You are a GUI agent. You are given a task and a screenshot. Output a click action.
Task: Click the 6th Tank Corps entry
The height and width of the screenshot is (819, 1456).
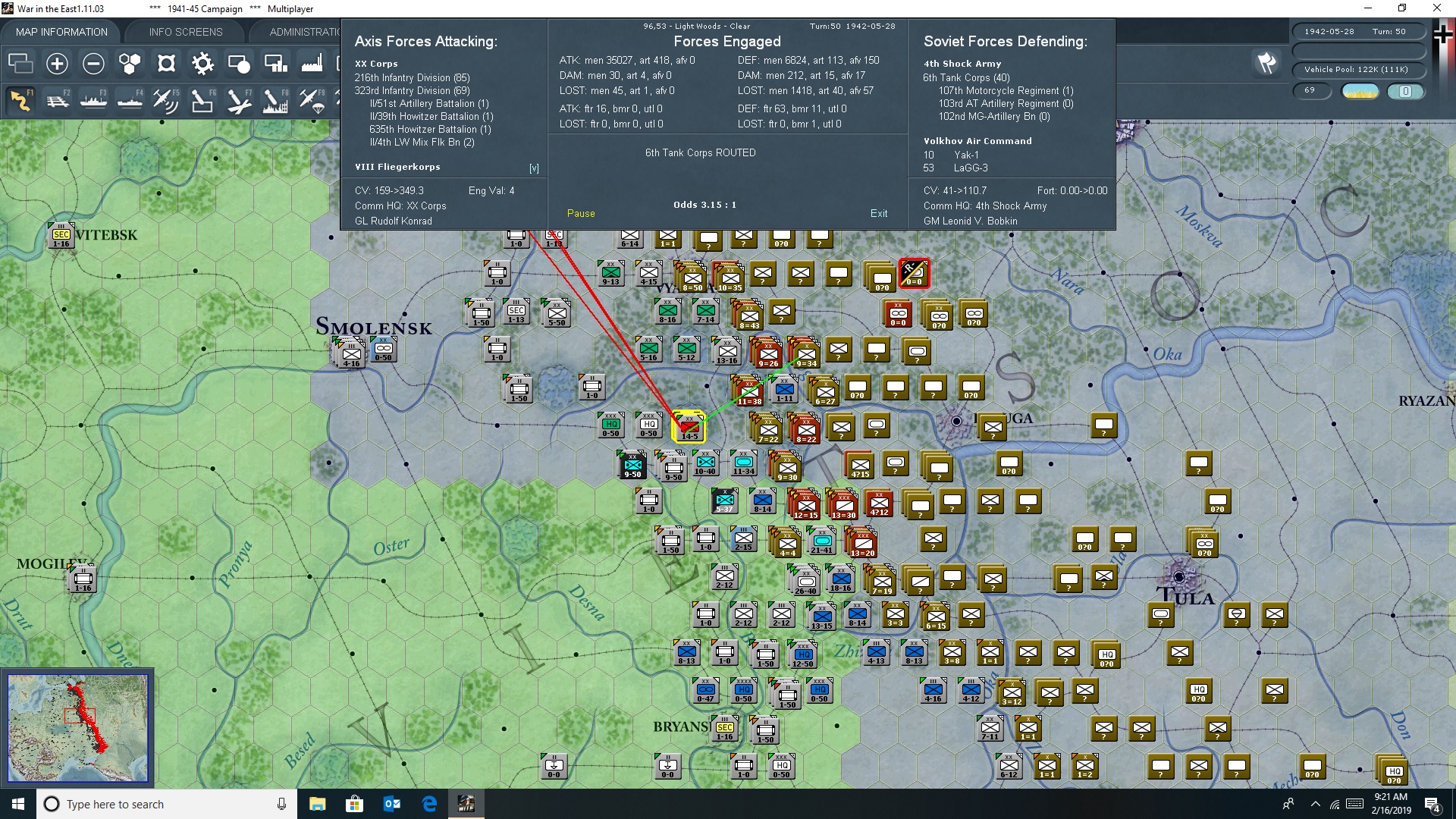pyautogui.click(x=966, y=78)
